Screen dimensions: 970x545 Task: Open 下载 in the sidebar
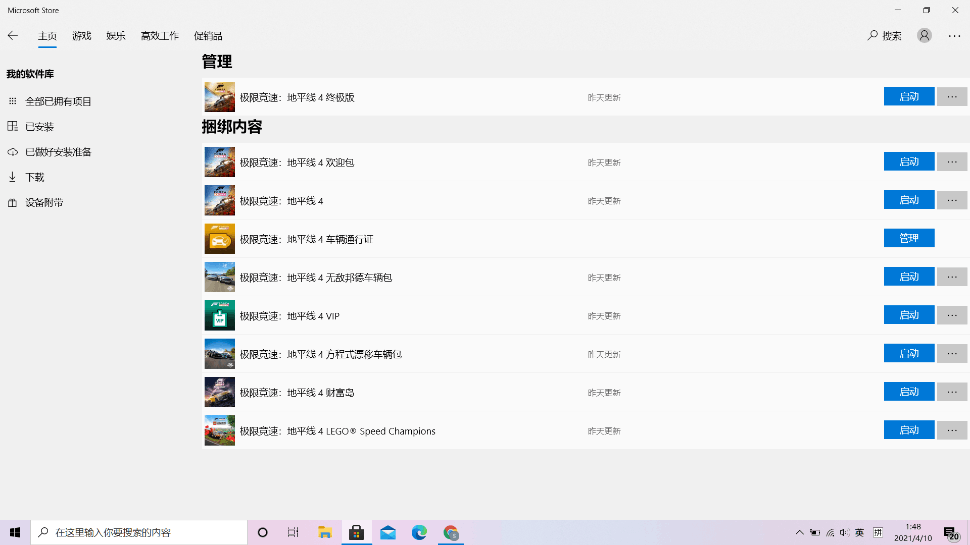(x=35, y=178)
